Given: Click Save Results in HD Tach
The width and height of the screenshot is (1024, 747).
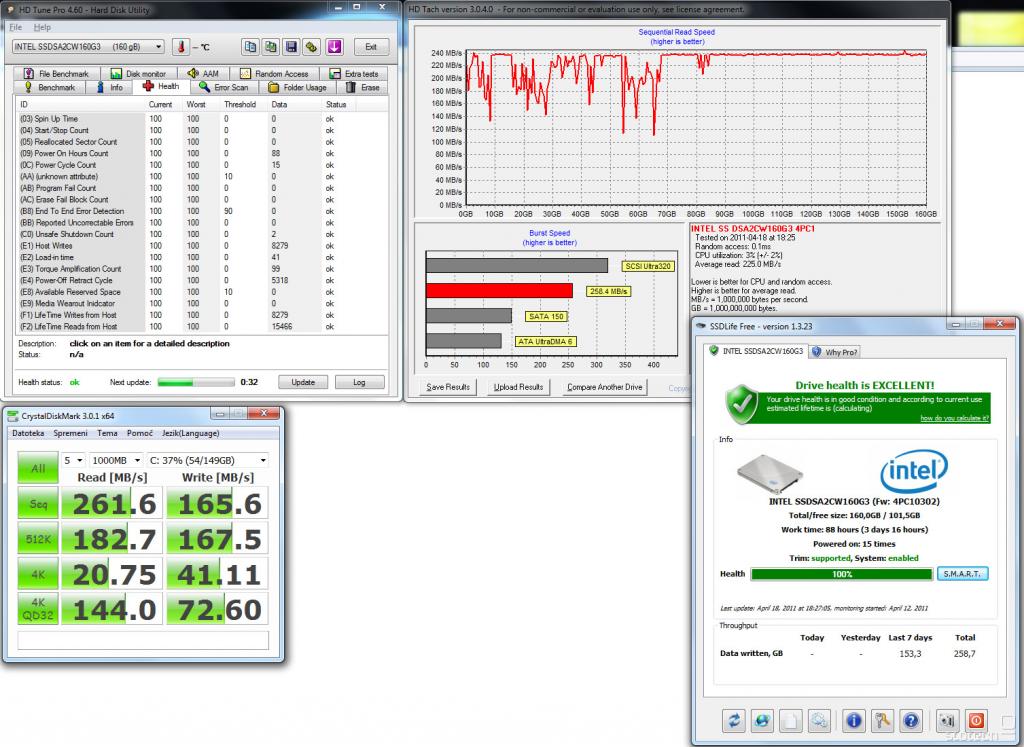Looking at the screenshot, I should pyautogui.click(x=448, y=387).
